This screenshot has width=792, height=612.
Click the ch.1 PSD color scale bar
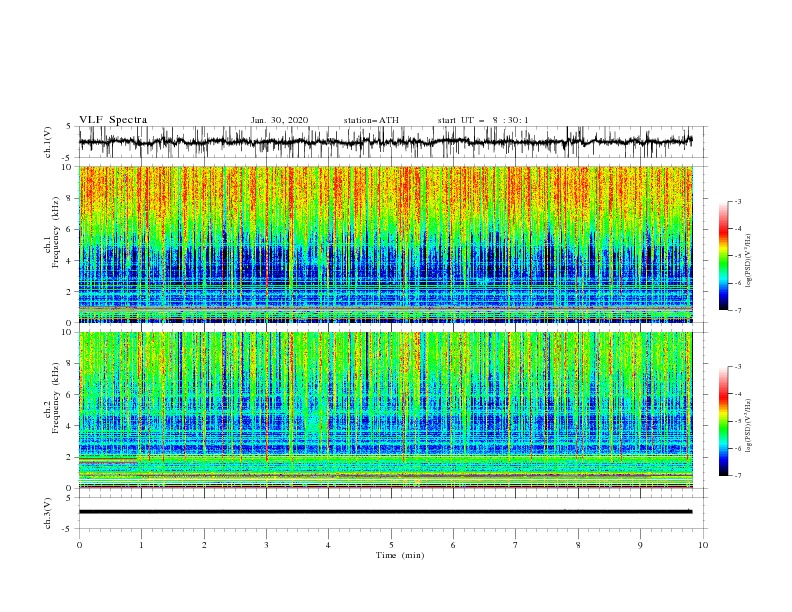[723, 255]
